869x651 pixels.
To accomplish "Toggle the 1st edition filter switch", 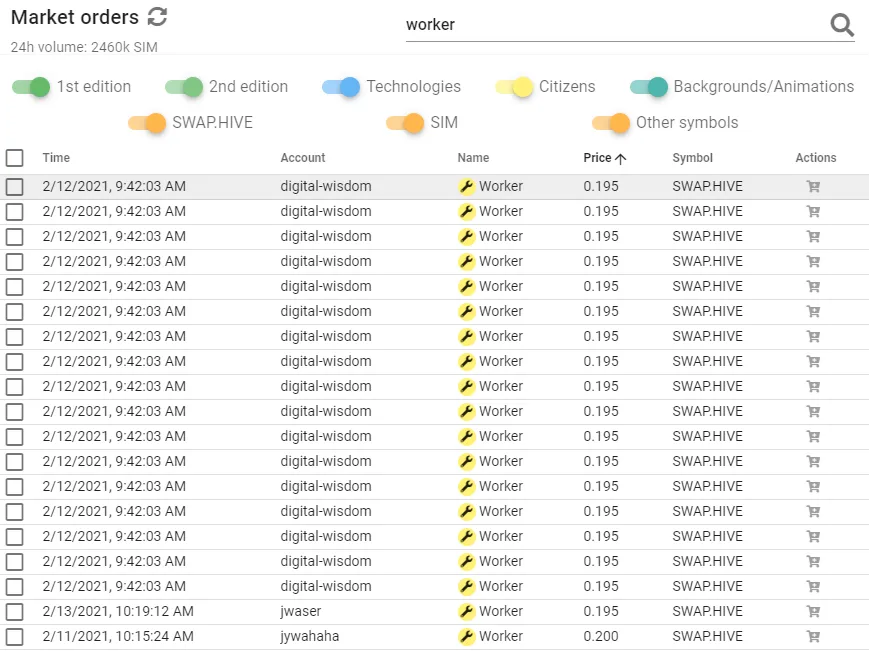I will tap(31, 87).
